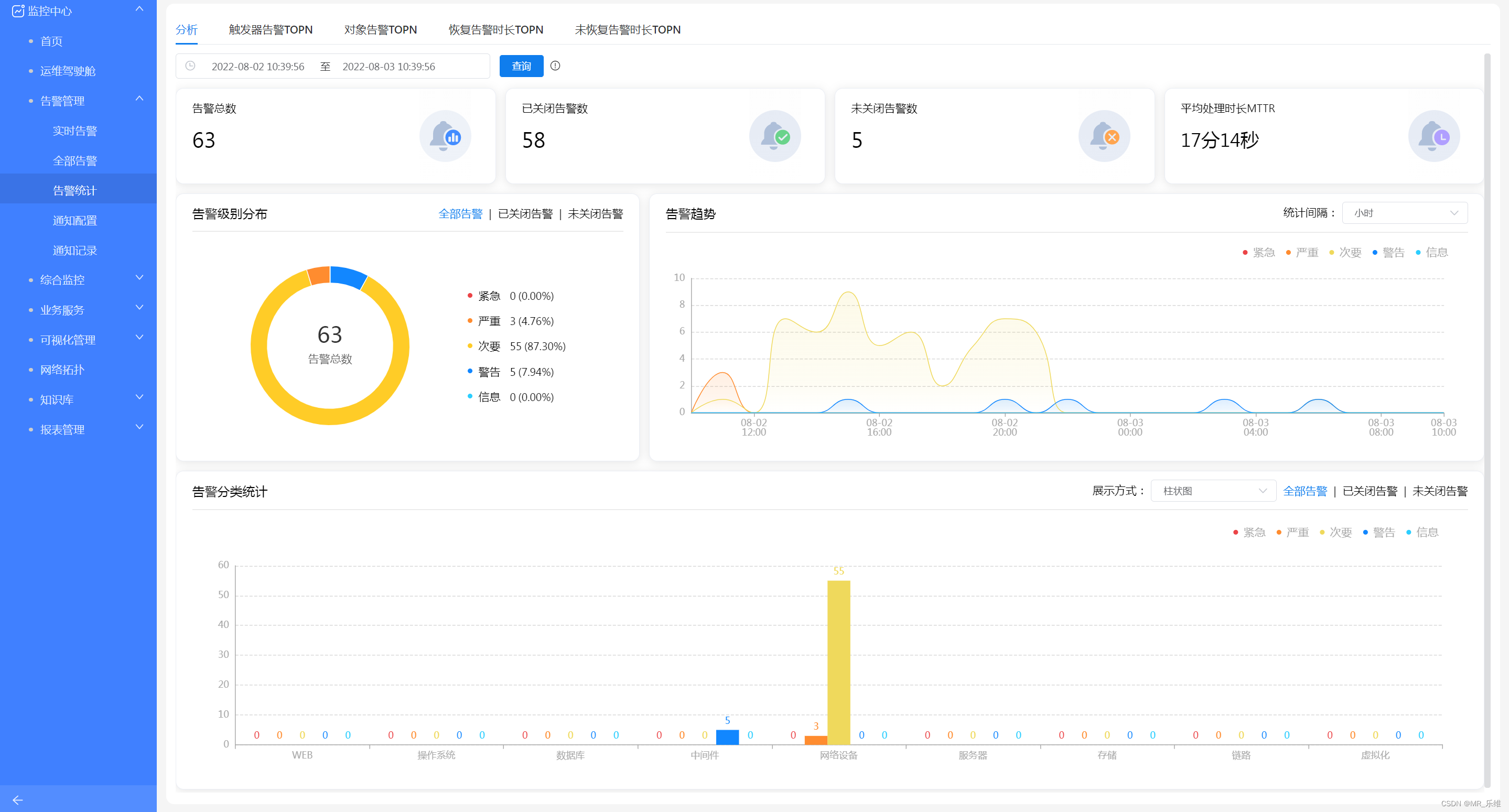The height and width of the screenshot is (812, 1509).
Task: Expand the 业务服务 menu chevron
Action: [x=139, y=308]
